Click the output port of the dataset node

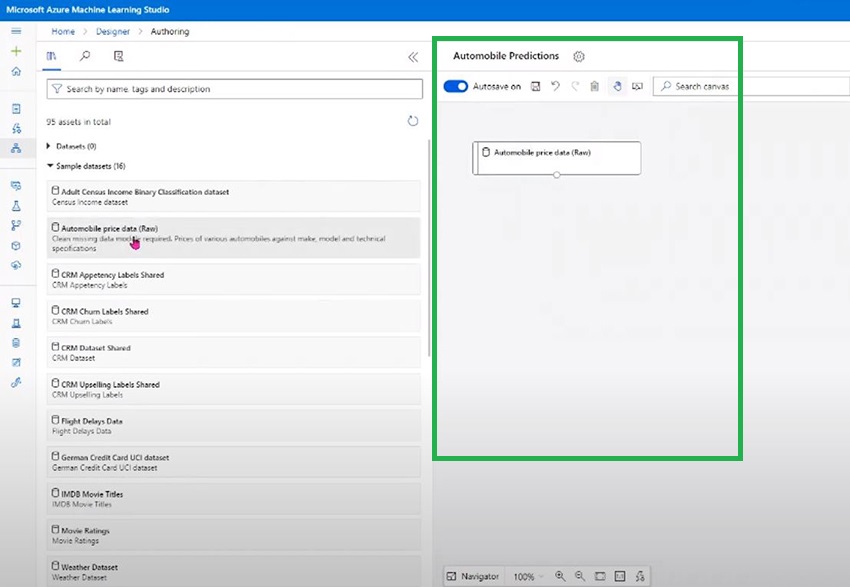[557, 175]
